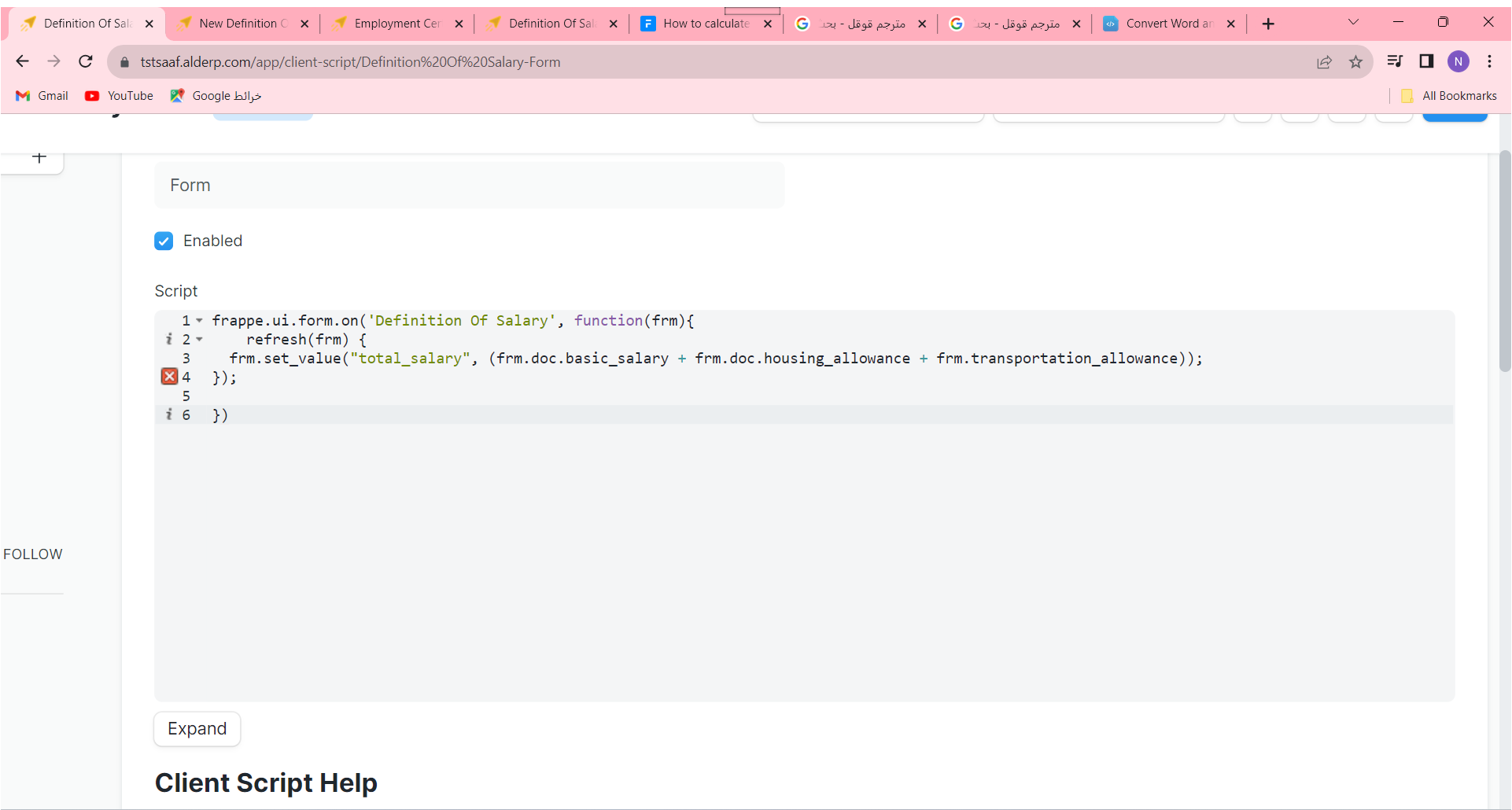
Task: Bookmark this page with the star icon
Action: click(x=1355, y=61)
